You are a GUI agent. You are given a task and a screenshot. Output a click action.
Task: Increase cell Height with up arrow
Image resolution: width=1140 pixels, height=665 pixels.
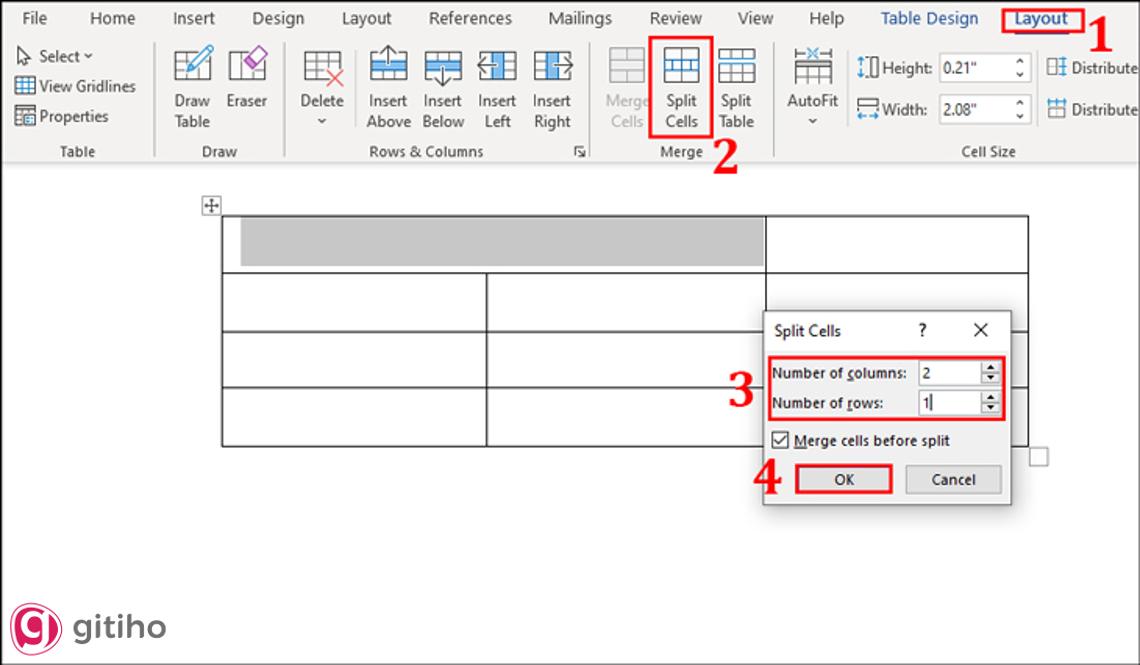(1020, 62)
